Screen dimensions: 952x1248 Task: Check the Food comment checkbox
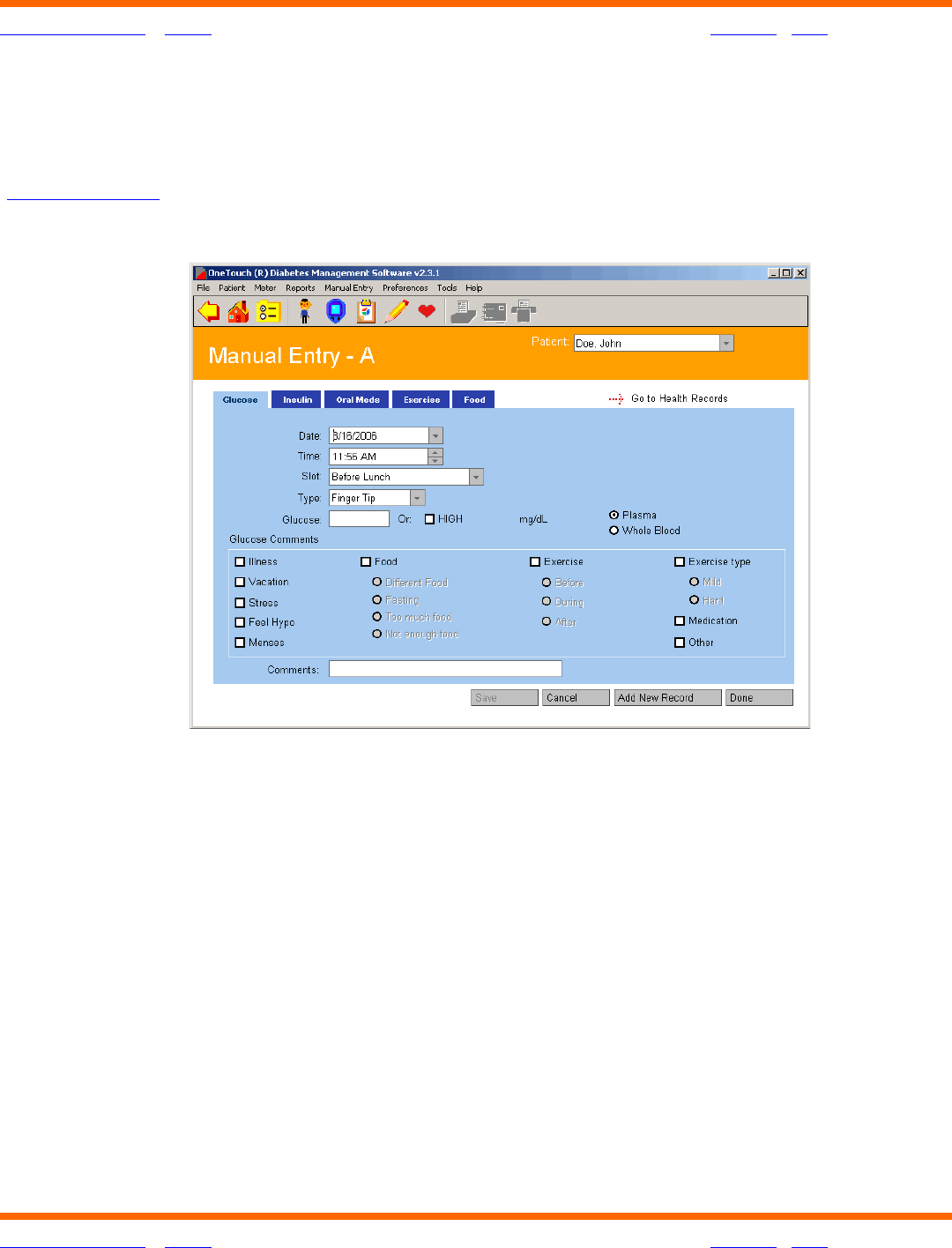coord(366,561)
